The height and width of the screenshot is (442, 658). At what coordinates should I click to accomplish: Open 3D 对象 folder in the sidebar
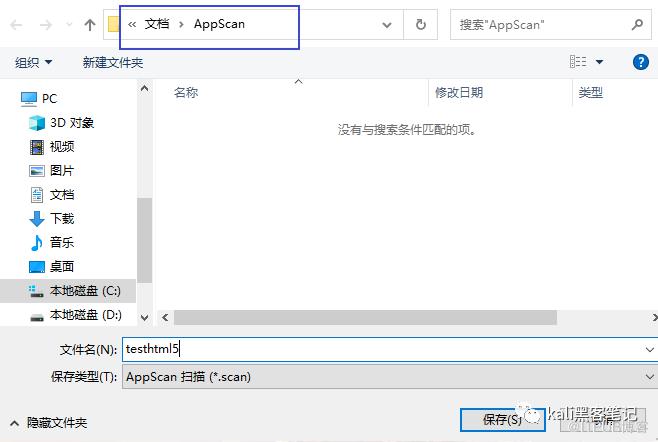(61, 123)
